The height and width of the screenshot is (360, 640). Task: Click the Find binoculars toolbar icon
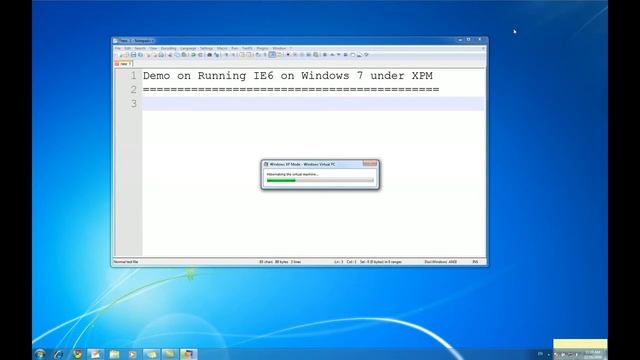pos(209,55)
